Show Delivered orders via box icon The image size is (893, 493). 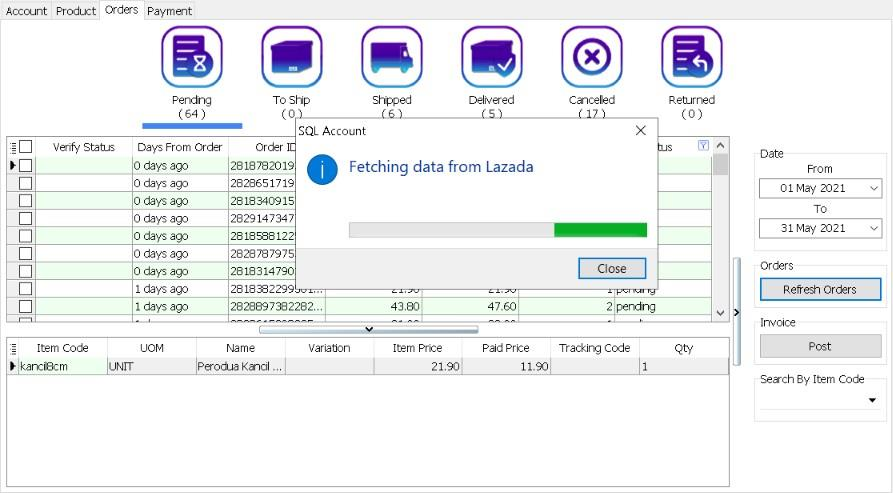pos(492,57)
